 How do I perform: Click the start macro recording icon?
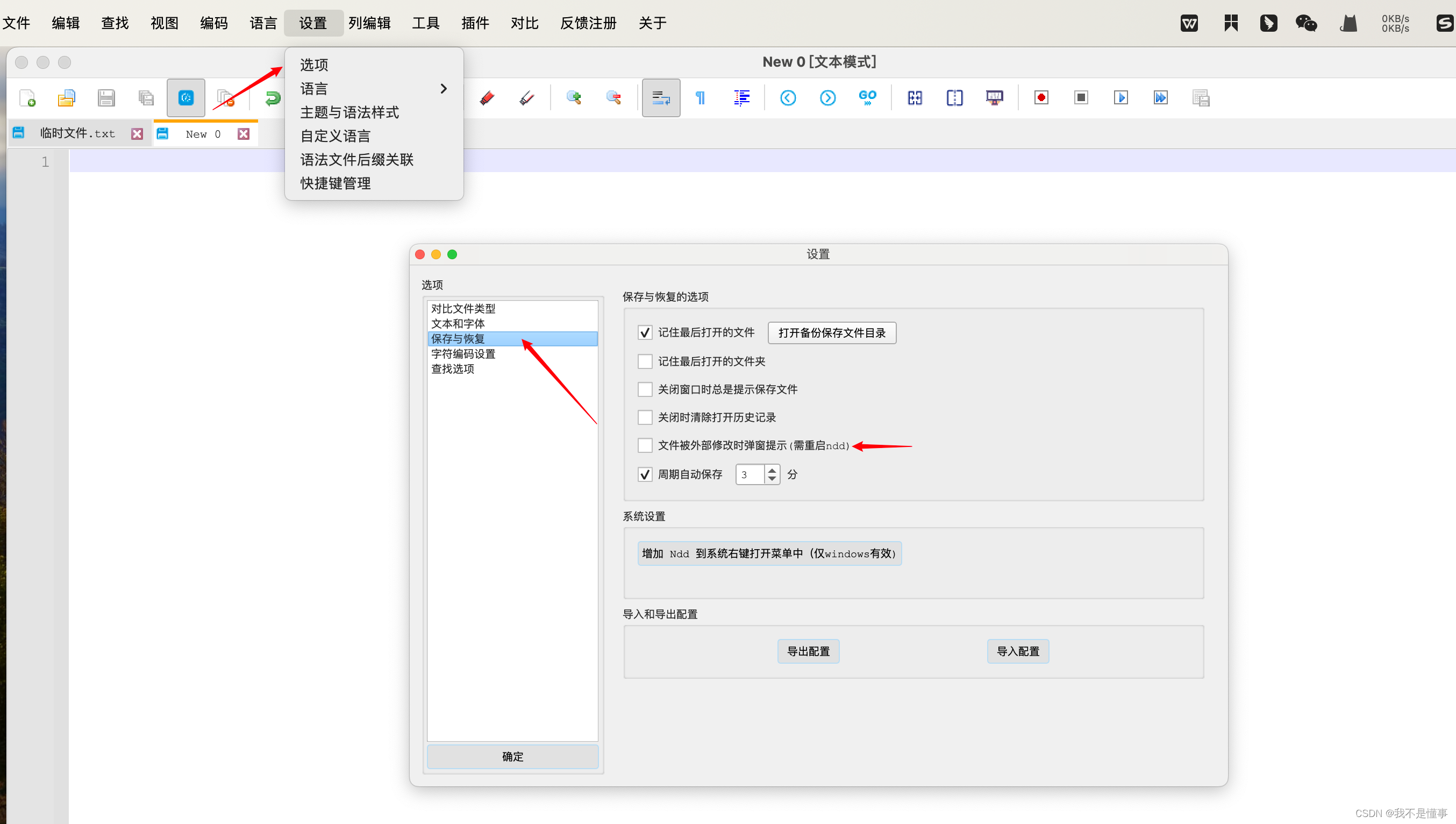[1041, 98]
